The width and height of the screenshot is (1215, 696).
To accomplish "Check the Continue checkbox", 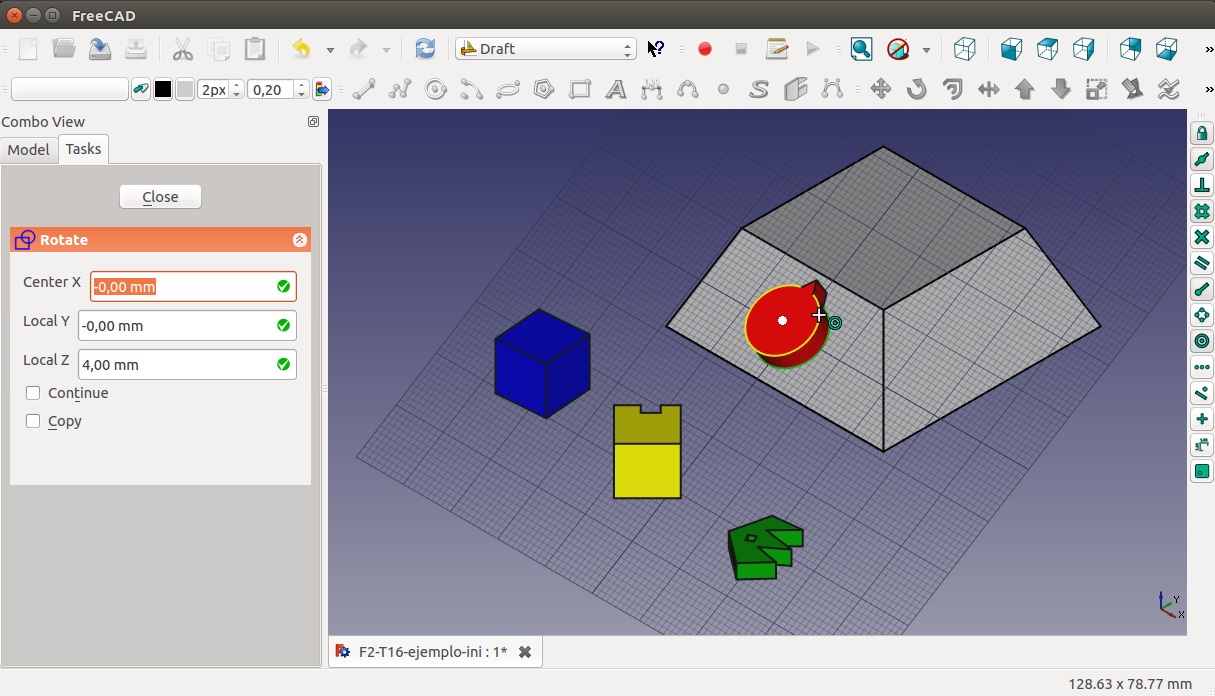I will click(33, 393).
